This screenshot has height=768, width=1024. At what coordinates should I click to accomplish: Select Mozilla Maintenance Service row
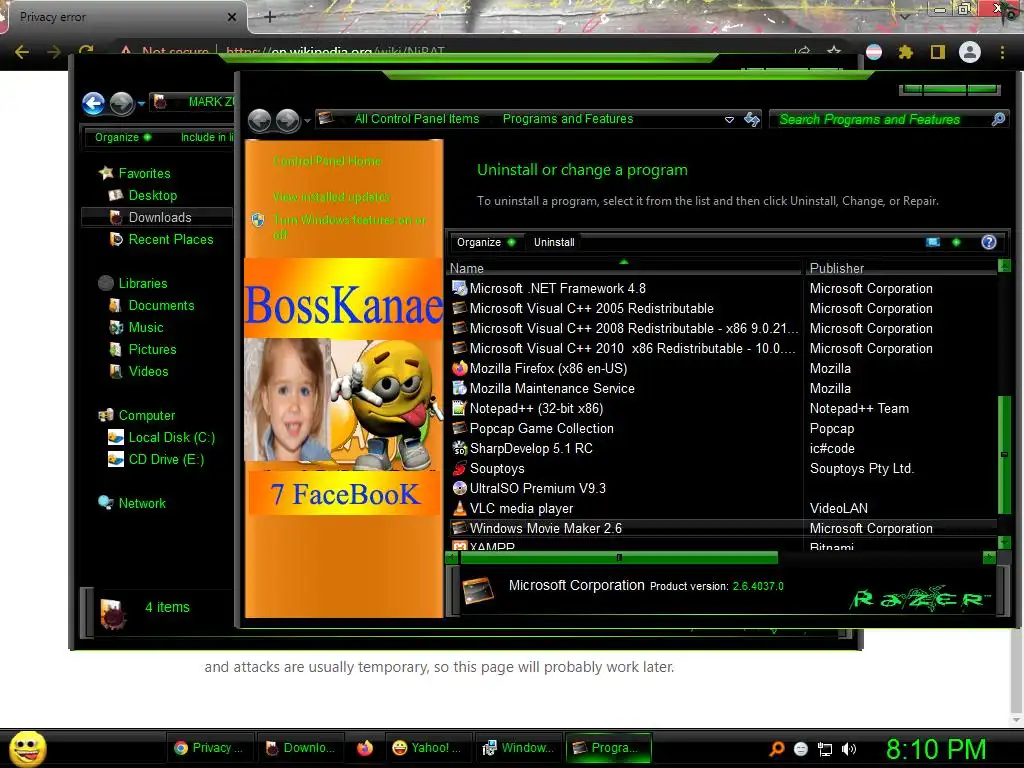pos(723,389)
